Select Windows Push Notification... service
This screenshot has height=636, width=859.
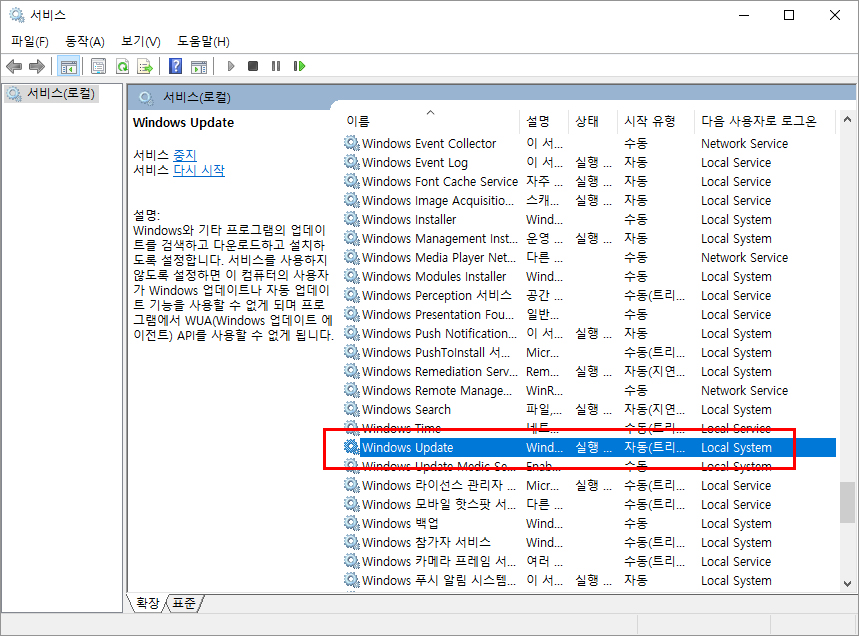[x=589, y=333]
